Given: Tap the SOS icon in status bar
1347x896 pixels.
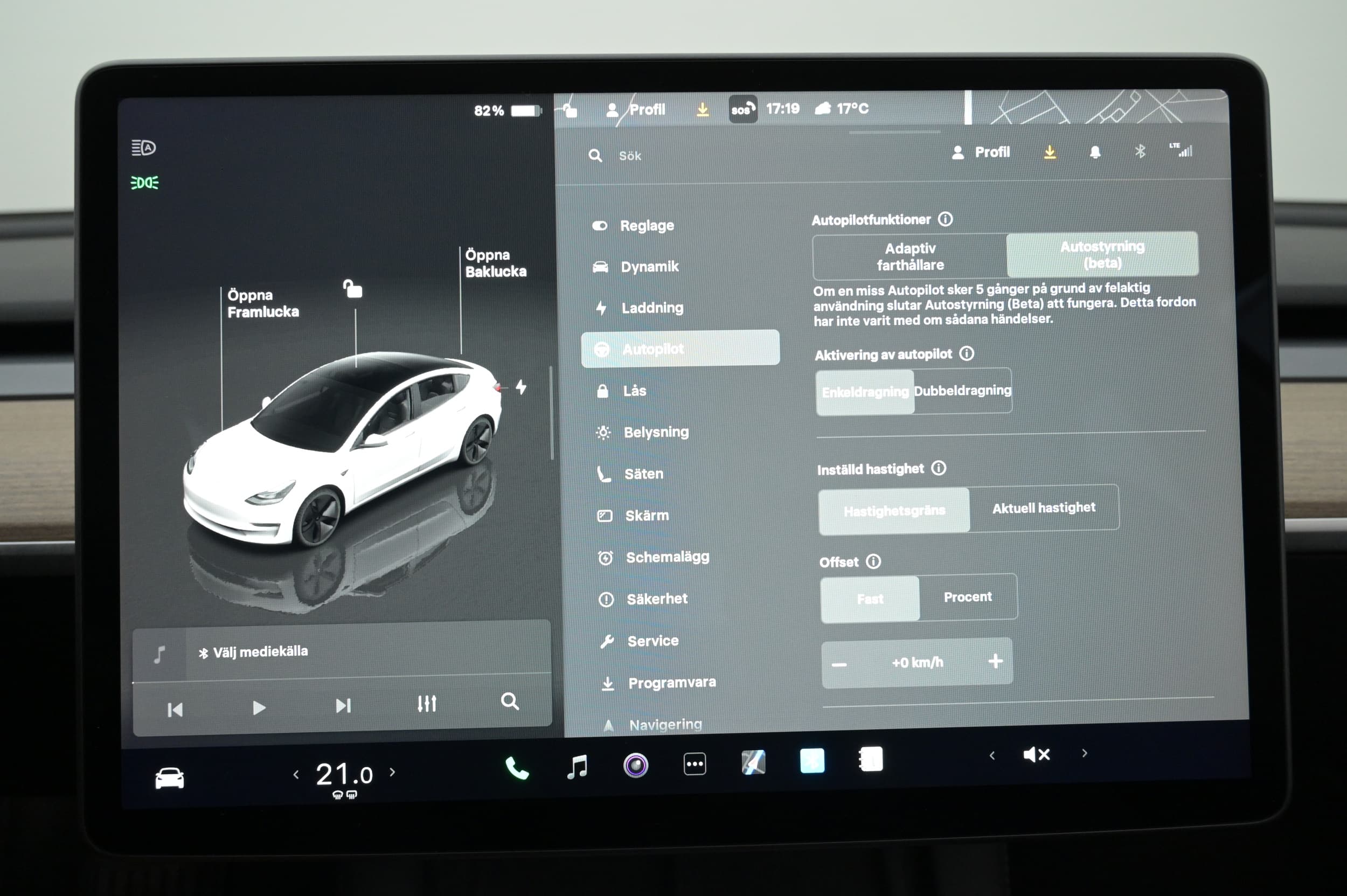Looking at the screenshot, I should [x=743, y=109].
